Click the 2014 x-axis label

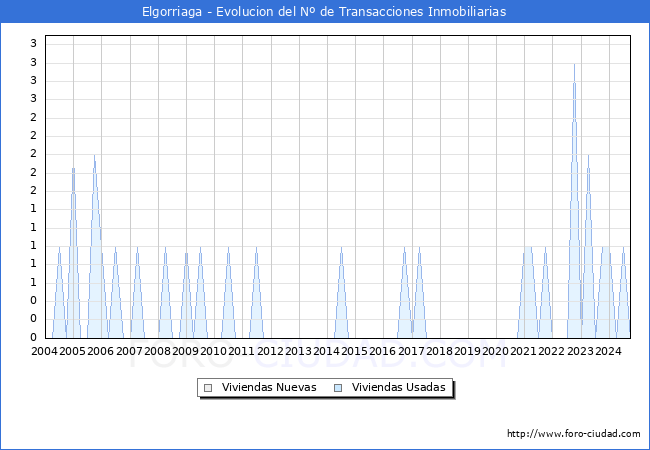pos(326,351)
